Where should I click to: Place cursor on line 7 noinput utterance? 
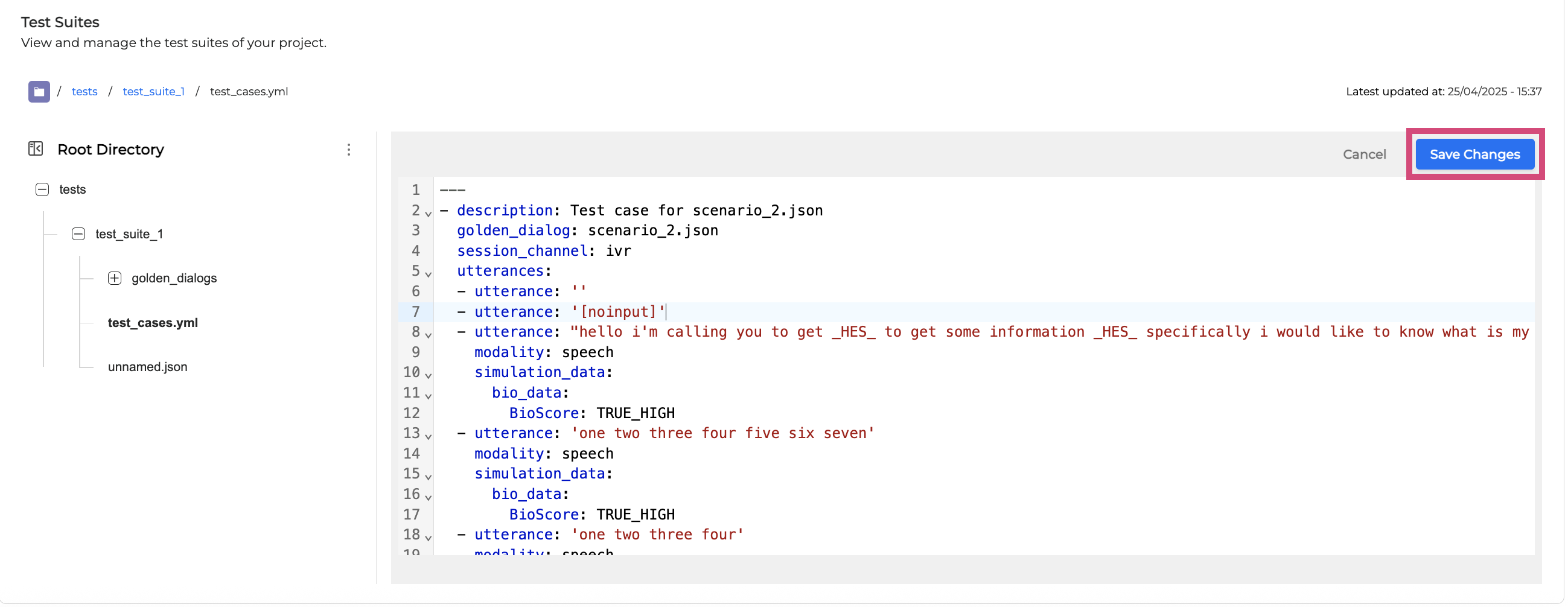[x=618, y=312]
